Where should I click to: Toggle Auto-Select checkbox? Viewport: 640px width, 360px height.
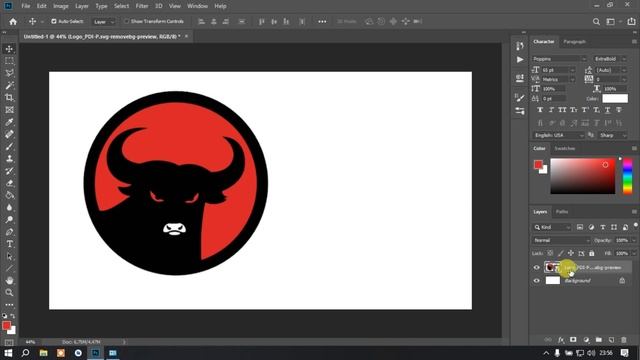53,21
